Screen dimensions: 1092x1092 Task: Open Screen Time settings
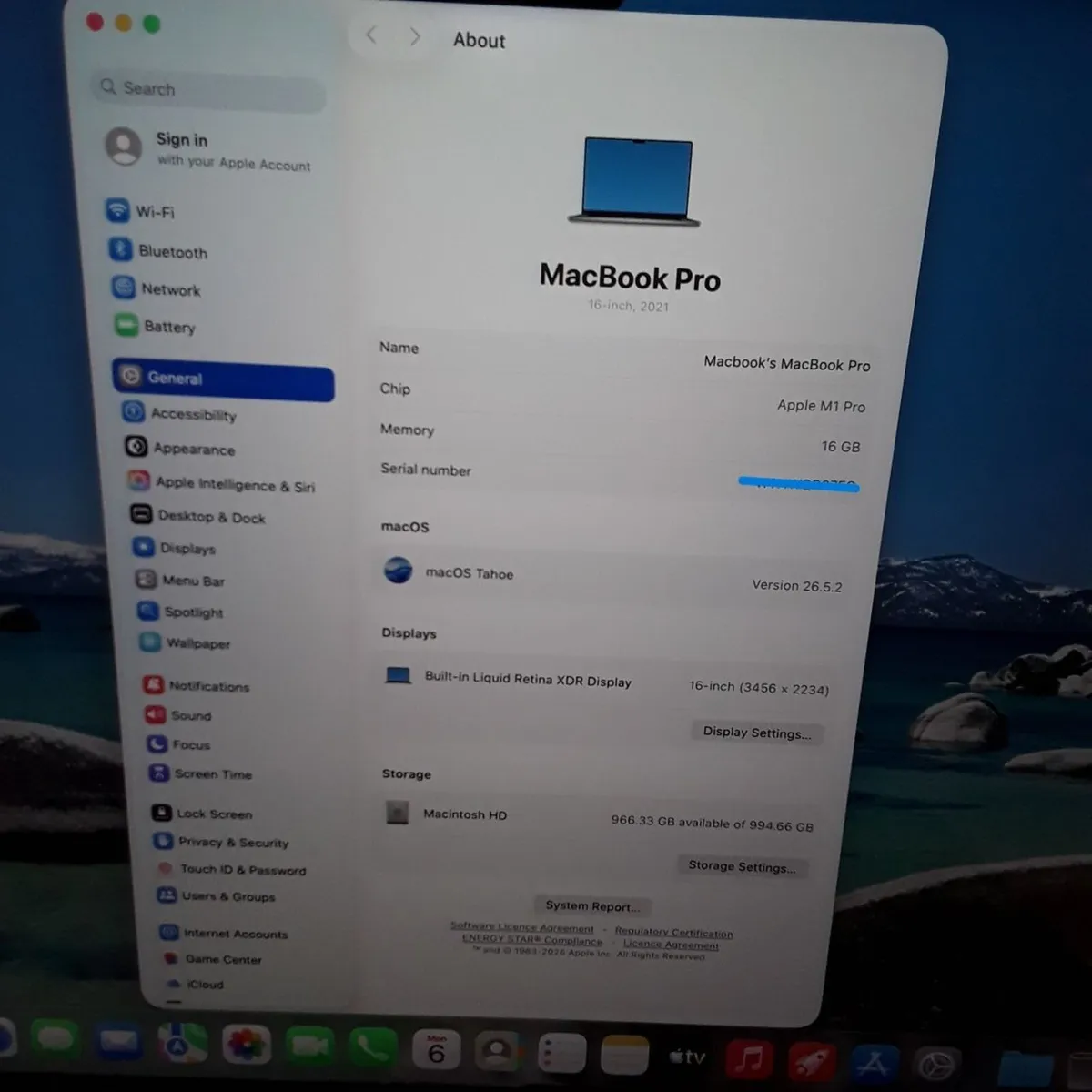click(x=201, y=773)
